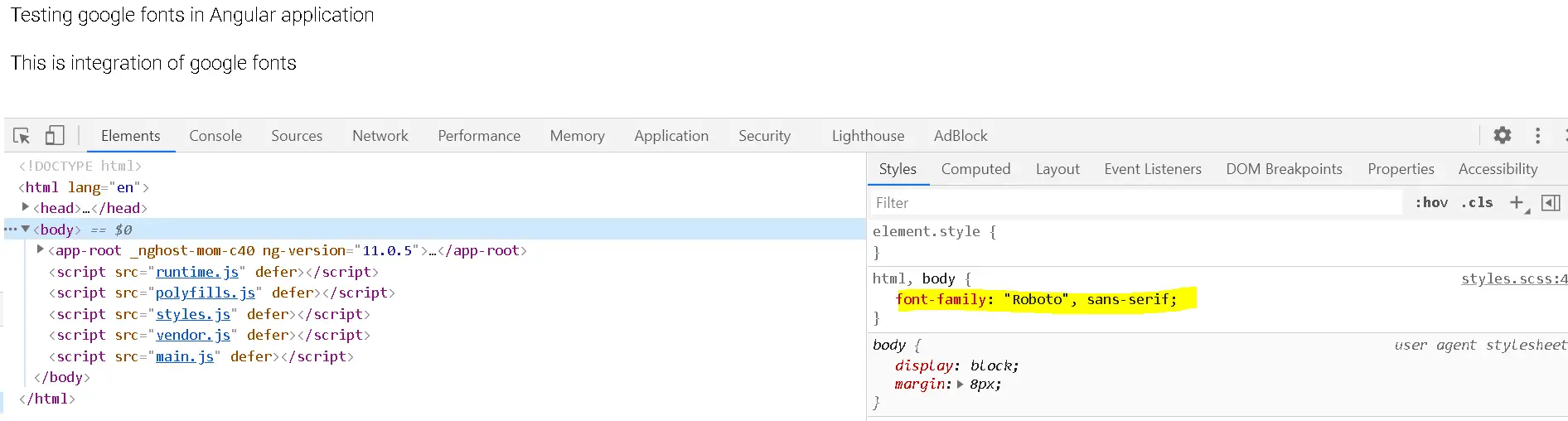
Task: Click the paragraph This is integration of google fonts
Action: click(x=153, y=63)
